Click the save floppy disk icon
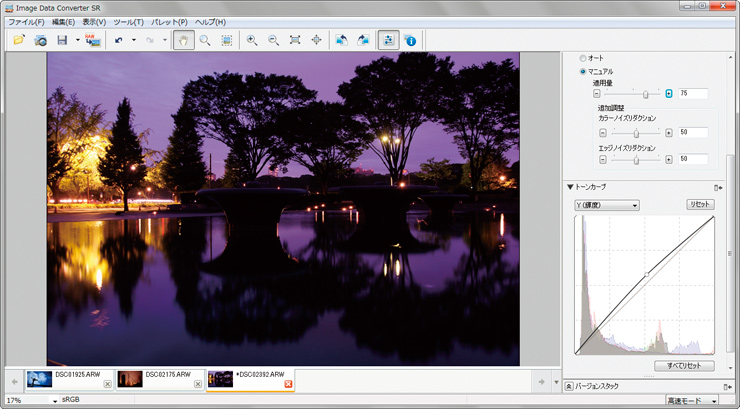This screenshot has height=409, width=740. 62,40
